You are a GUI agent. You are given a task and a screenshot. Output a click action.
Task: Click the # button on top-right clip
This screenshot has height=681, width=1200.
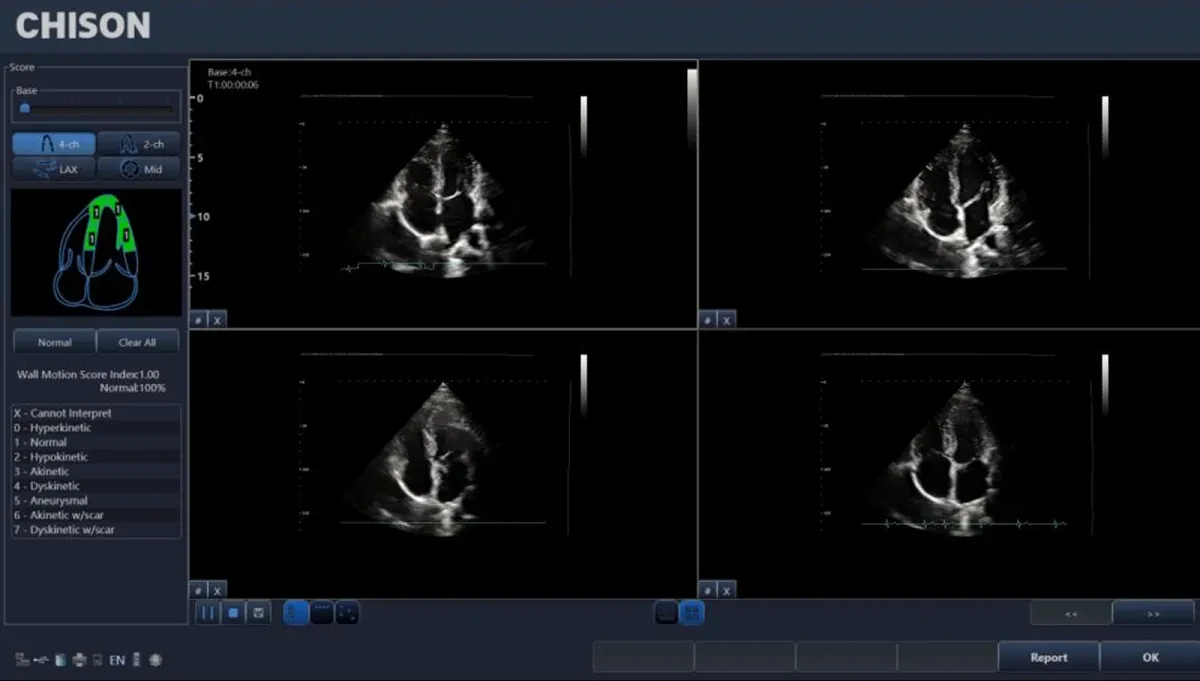click(708, 320)
